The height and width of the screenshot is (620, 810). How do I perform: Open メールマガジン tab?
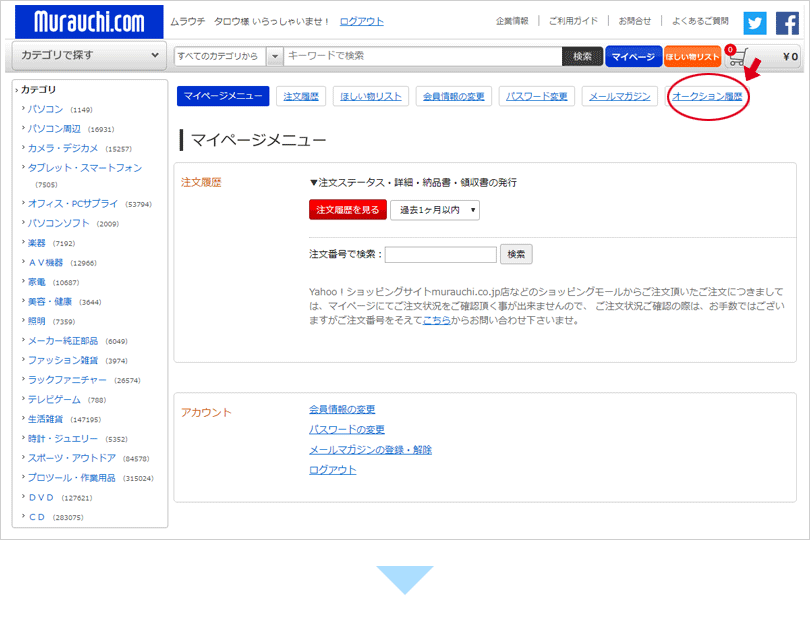(619, 96)
